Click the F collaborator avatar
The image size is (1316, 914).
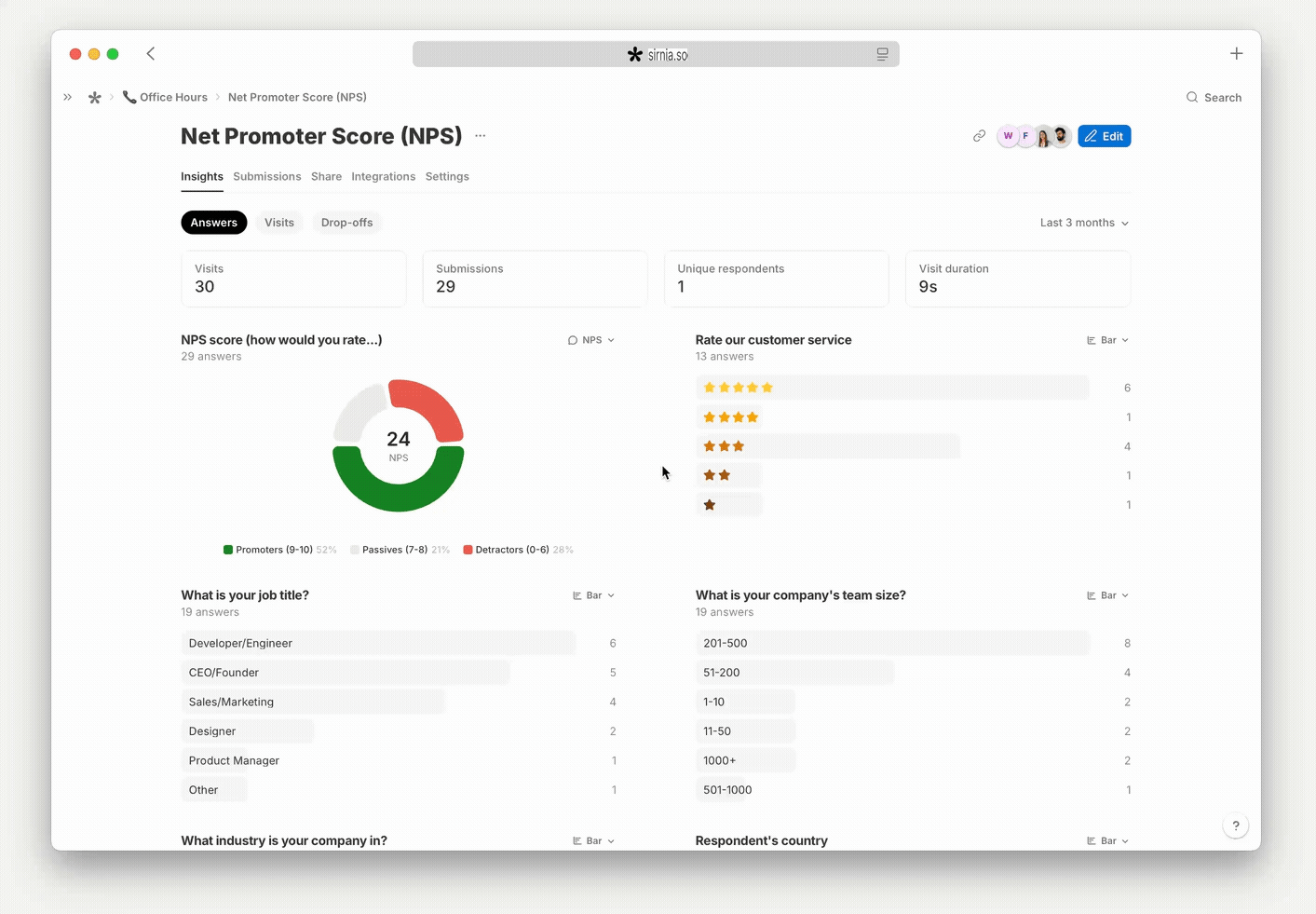coord(1025,136)
